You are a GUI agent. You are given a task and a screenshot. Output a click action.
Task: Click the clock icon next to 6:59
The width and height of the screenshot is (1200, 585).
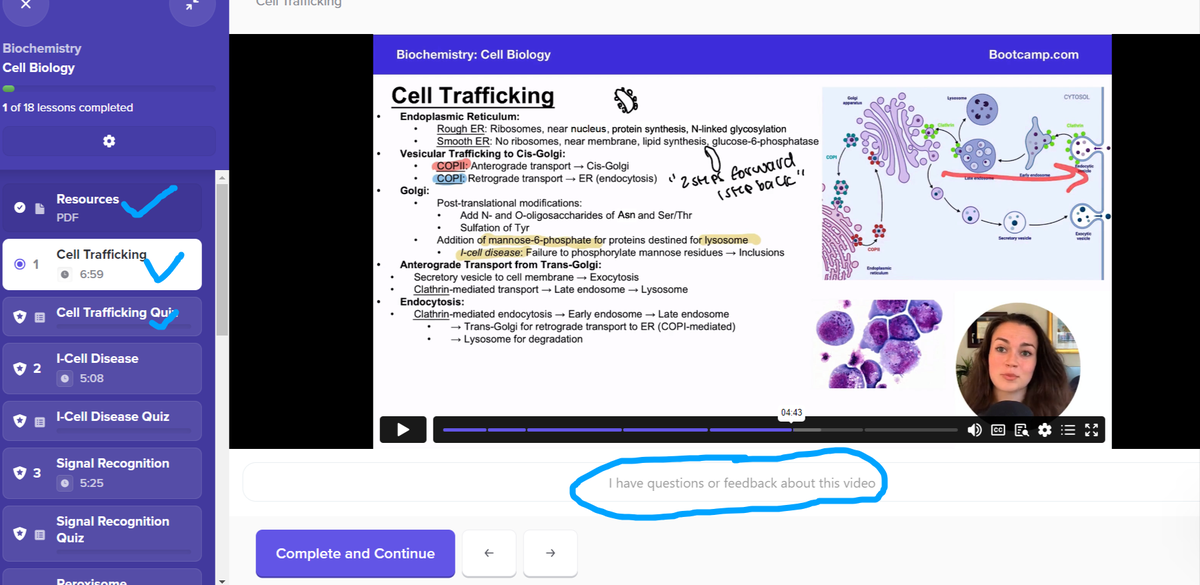click(x=64, y=274)
